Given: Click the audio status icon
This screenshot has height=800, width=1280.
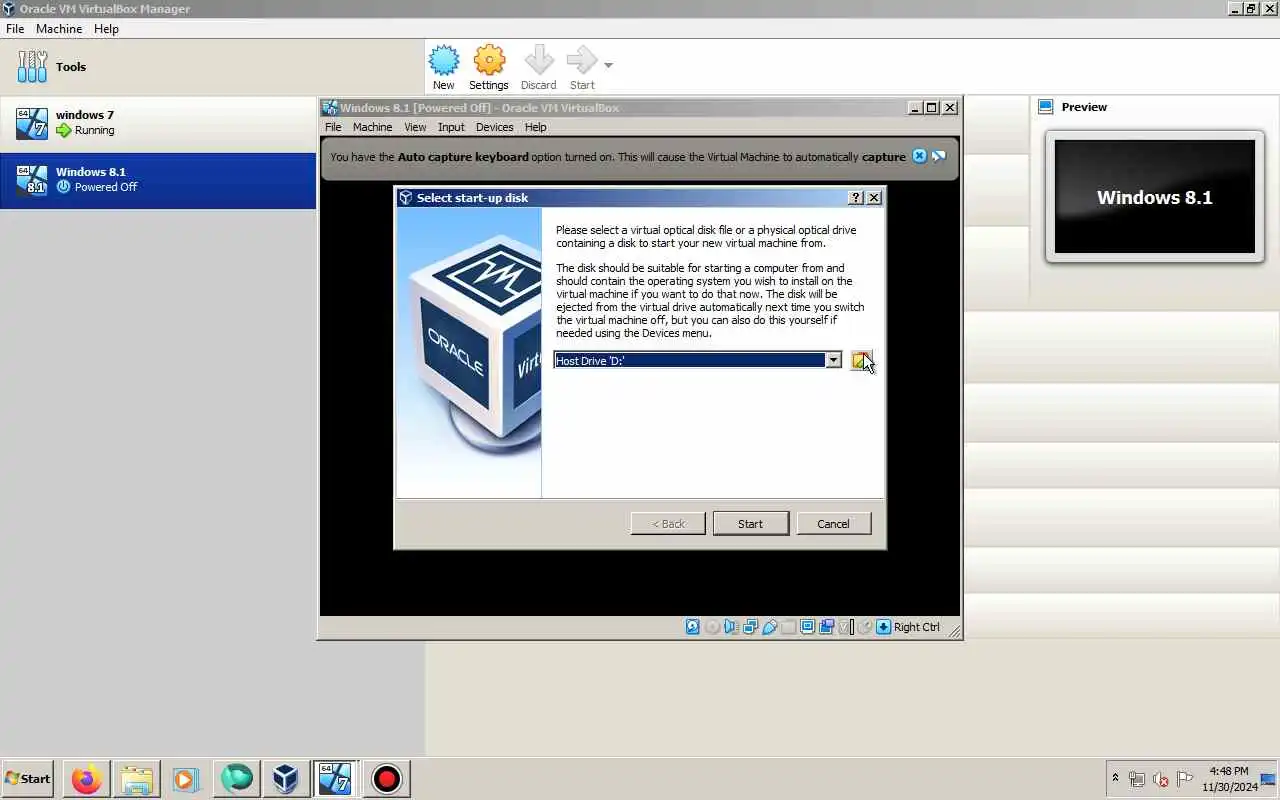Looking at the screenshot, I should click(731, 627).
